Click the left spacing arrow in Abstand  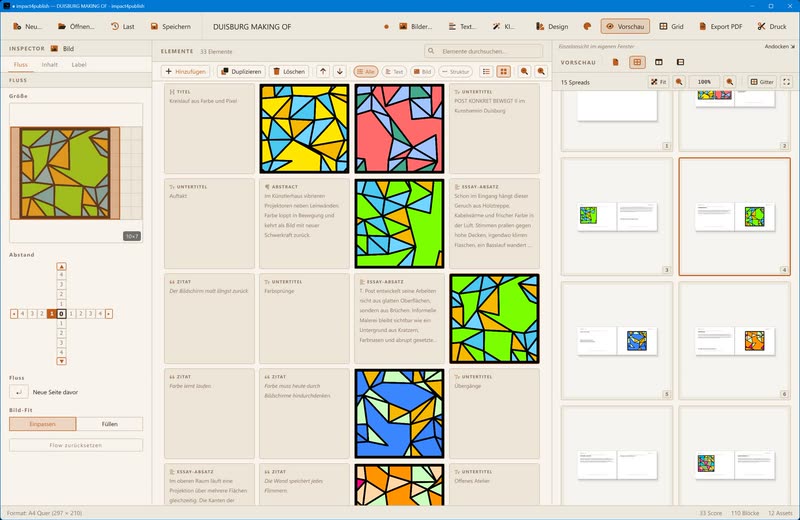pyautogui.click(x=14, y=314)
